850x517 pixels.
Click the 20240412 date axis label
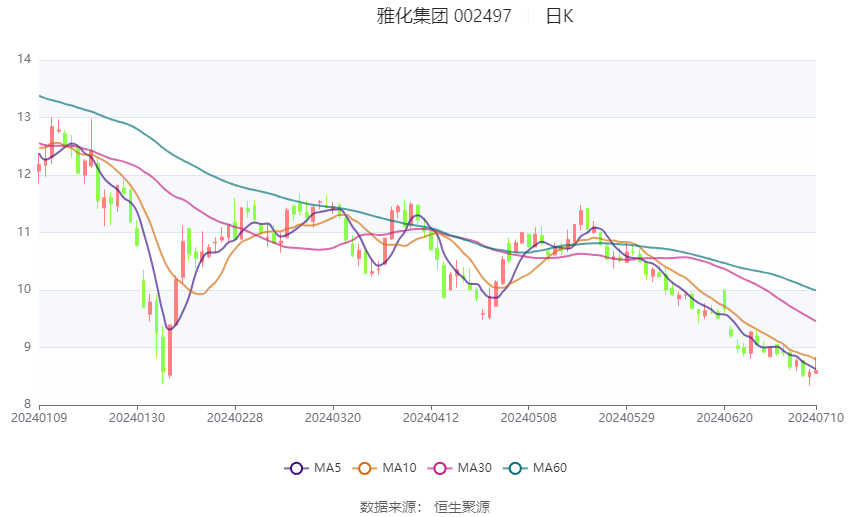click(x=431, y=418)
